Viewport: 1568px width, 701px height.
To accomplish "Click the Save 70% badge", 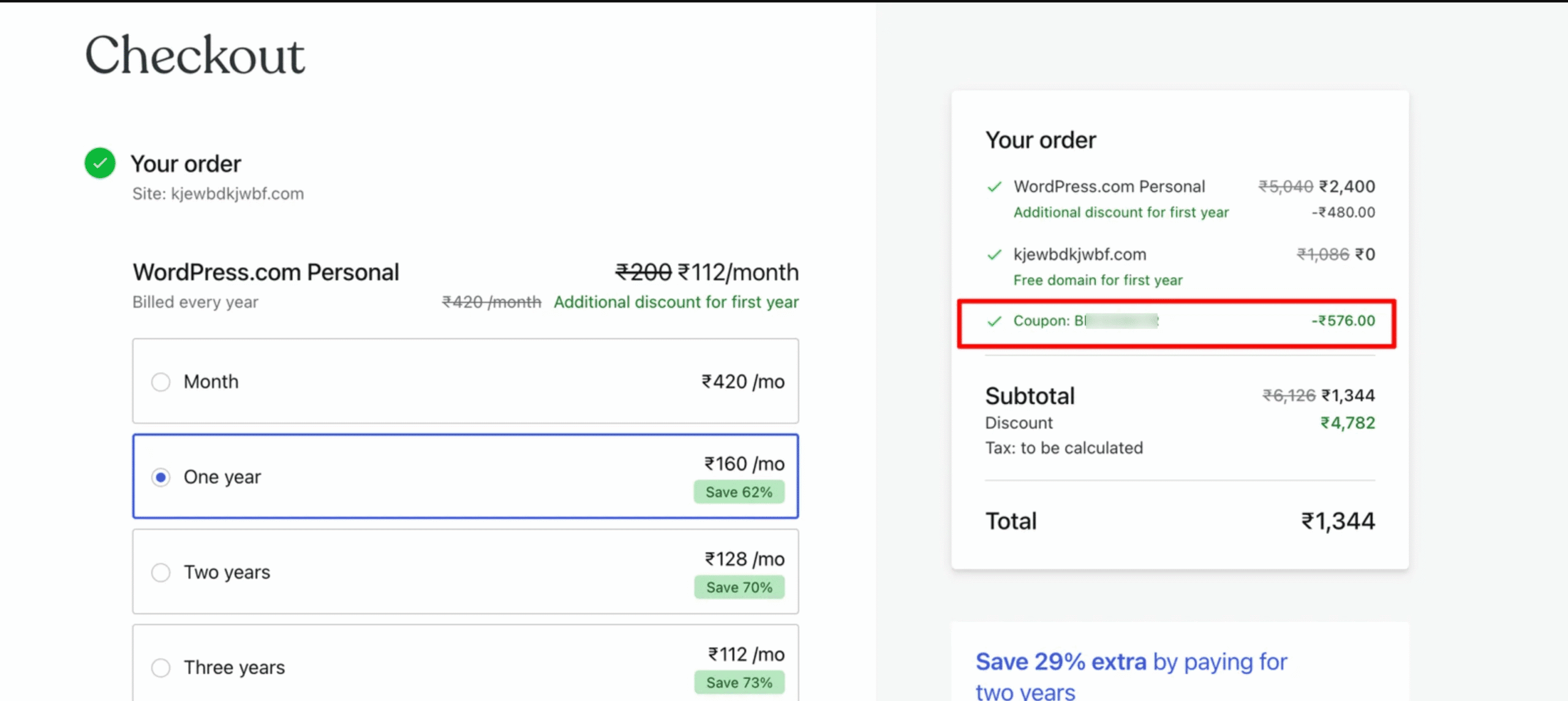I will click(x=739, y=587).
